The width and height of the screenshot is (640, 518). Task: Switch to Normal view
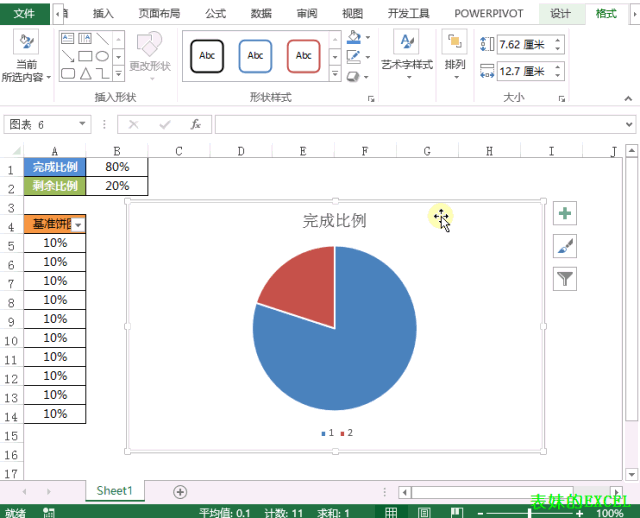(x=391, y=512)
